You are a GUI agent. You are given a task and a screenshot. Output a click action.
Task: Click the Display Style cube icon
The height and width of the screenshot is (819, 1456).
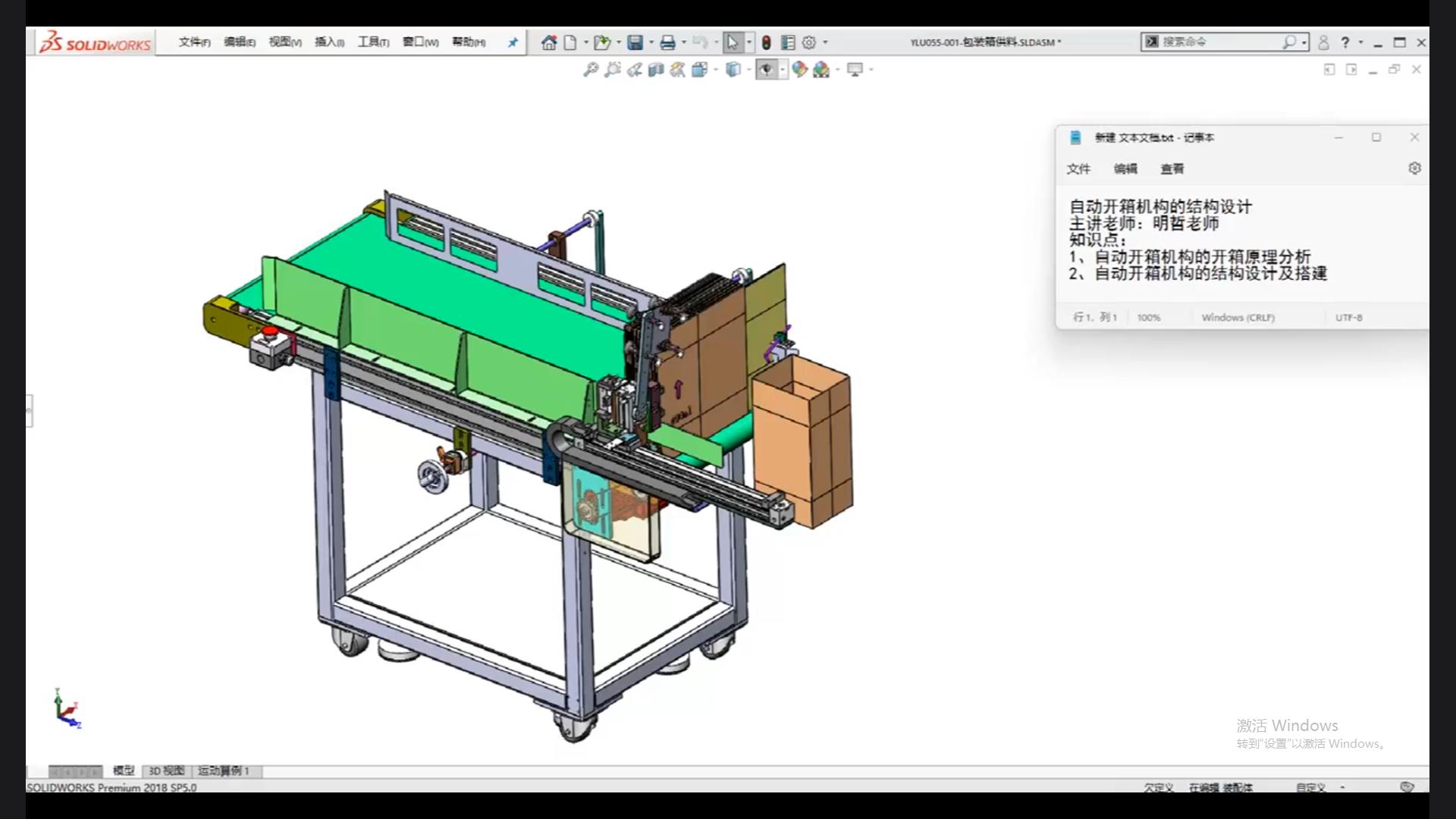pyautogui.click(x=733, y=70)
